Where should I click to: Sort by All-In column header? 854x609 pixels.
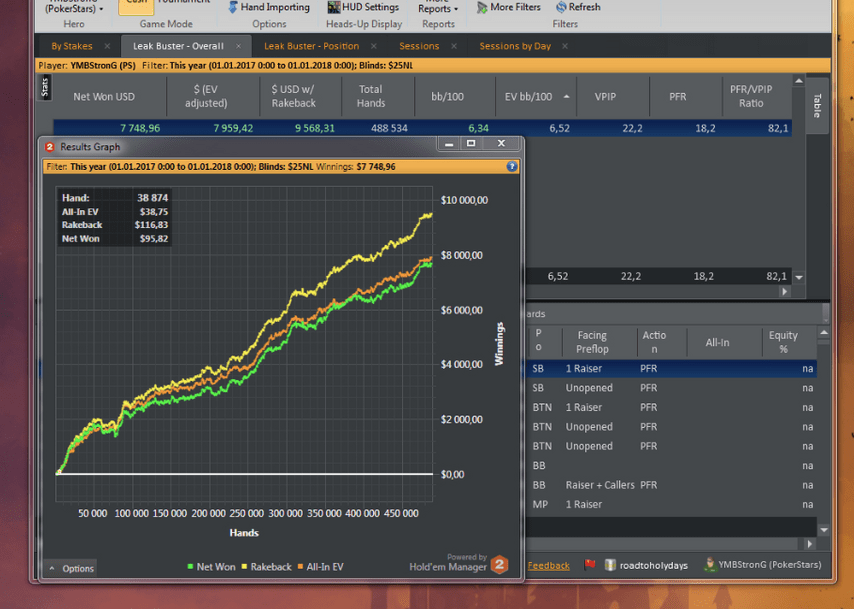point(717,342)
